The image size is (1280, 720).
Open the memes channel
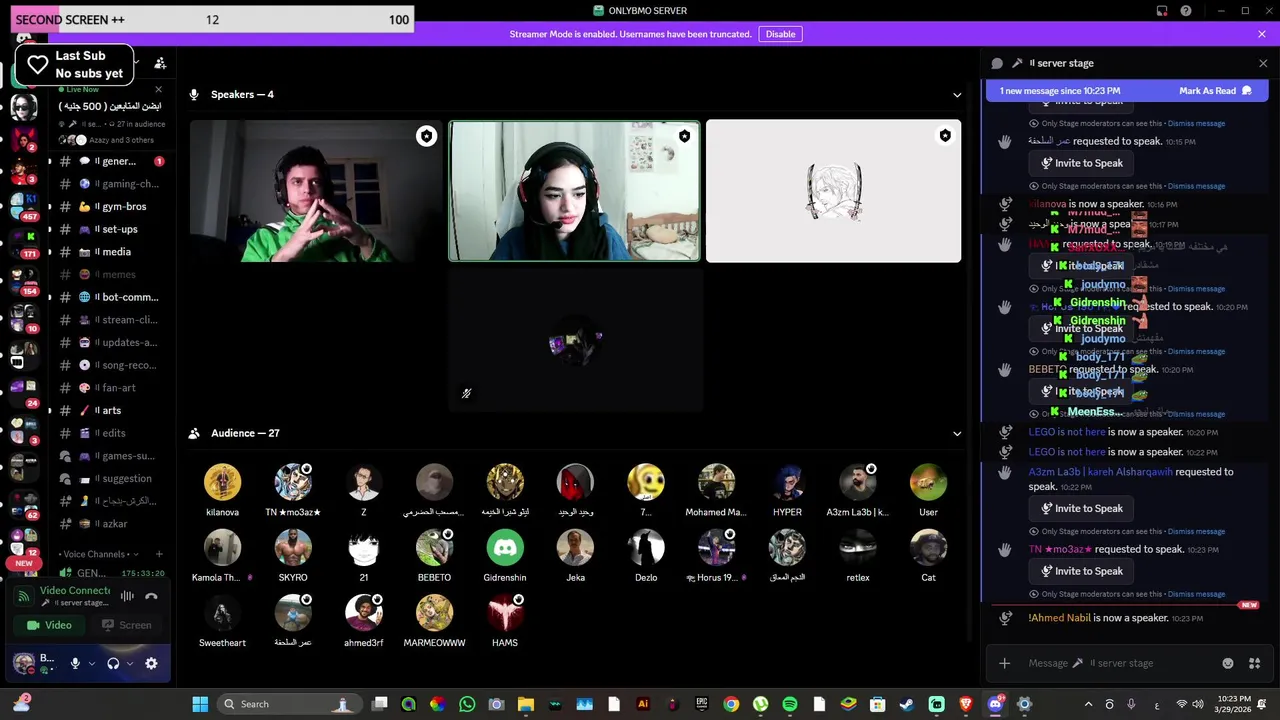tap(108, 274)
